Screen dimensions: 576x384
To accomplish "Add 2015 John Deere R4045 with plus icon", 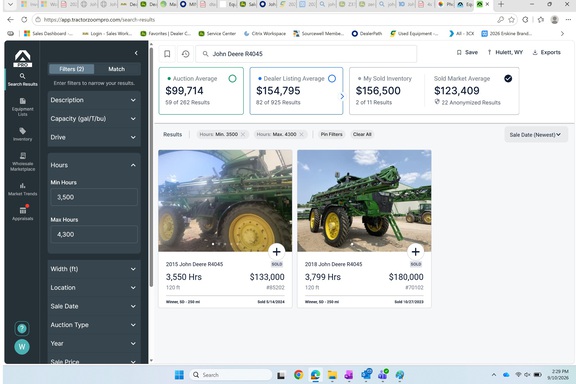I will coord(277,252).
